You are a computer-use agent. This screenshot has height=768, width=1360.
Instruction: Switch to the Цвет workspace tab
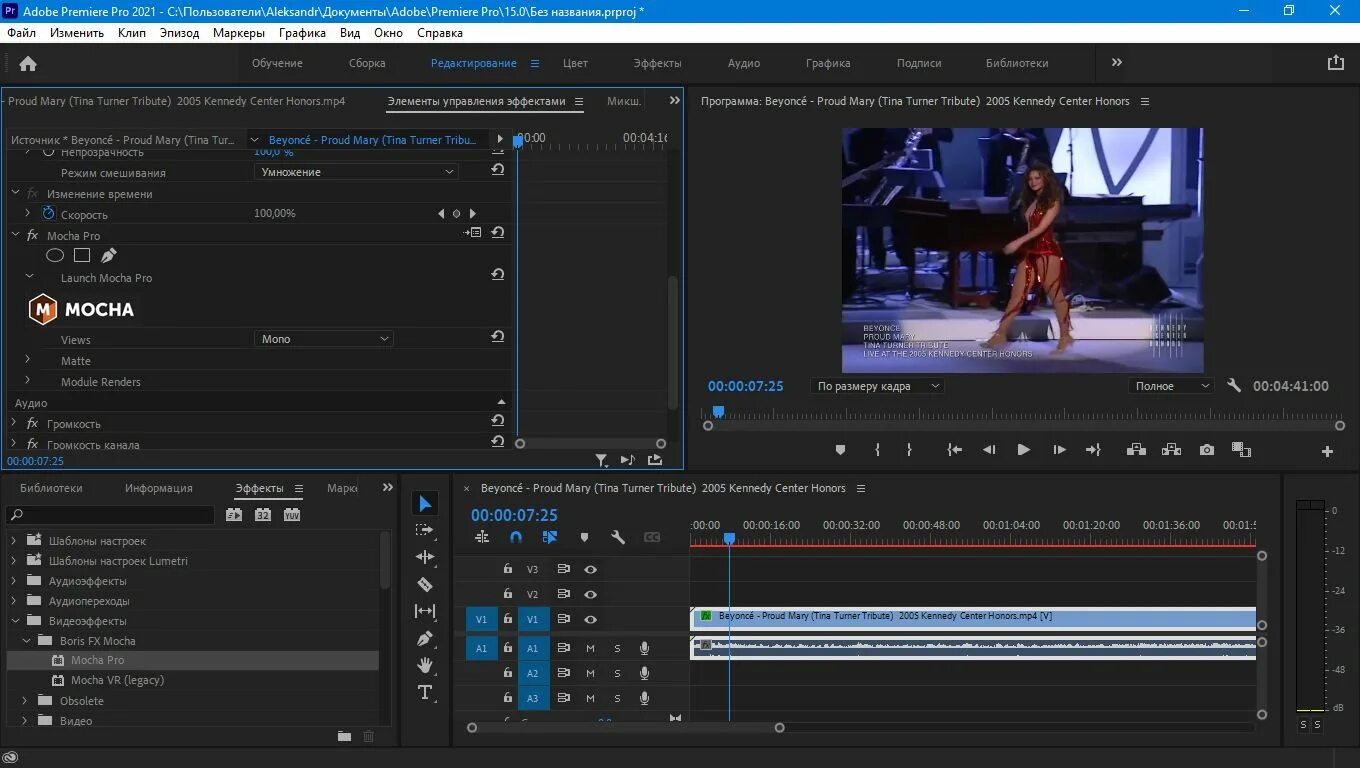[x=575, y=63]
